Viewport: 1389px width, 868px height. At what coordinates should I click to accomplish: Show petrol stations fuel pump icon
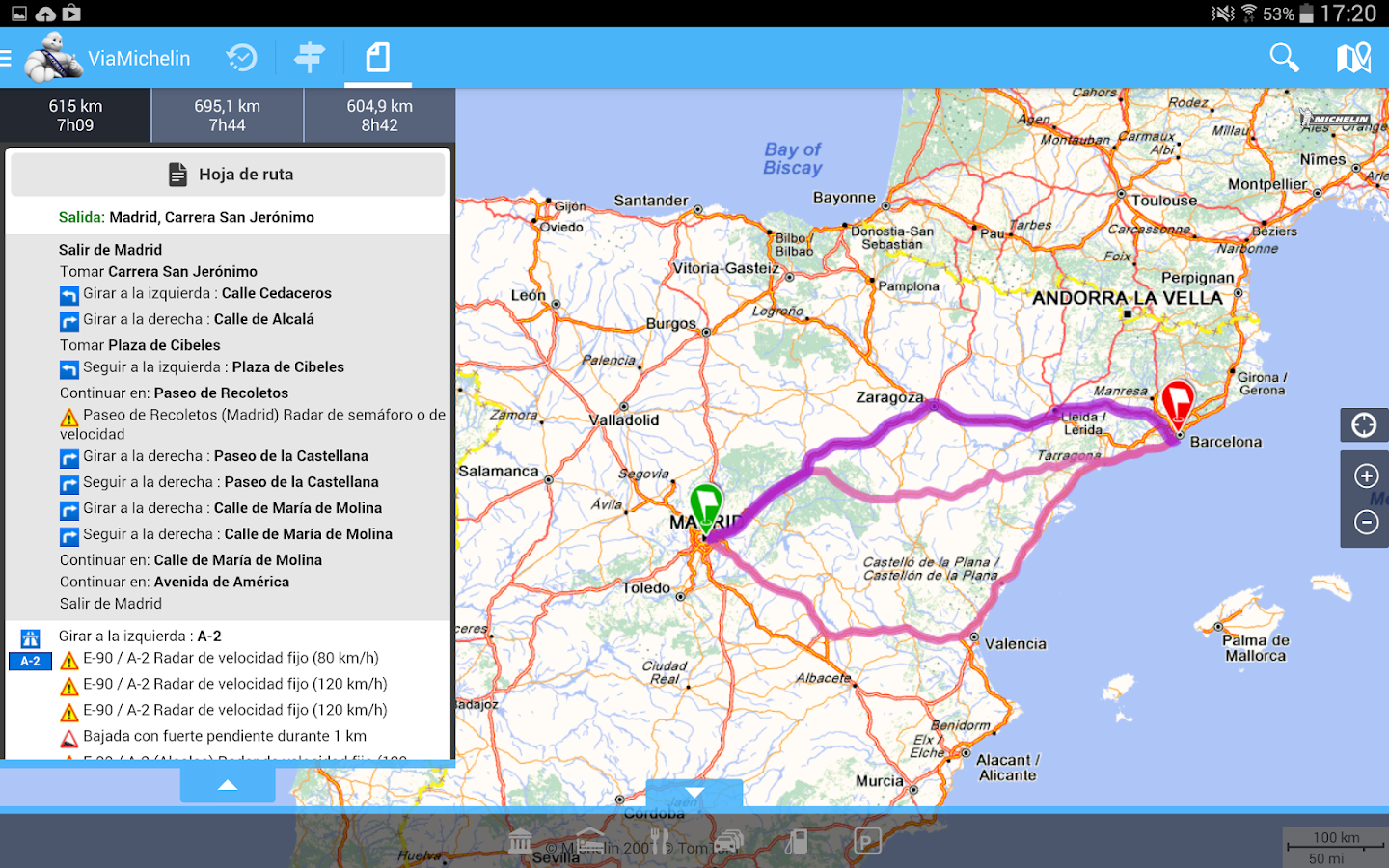click(797, 841)
